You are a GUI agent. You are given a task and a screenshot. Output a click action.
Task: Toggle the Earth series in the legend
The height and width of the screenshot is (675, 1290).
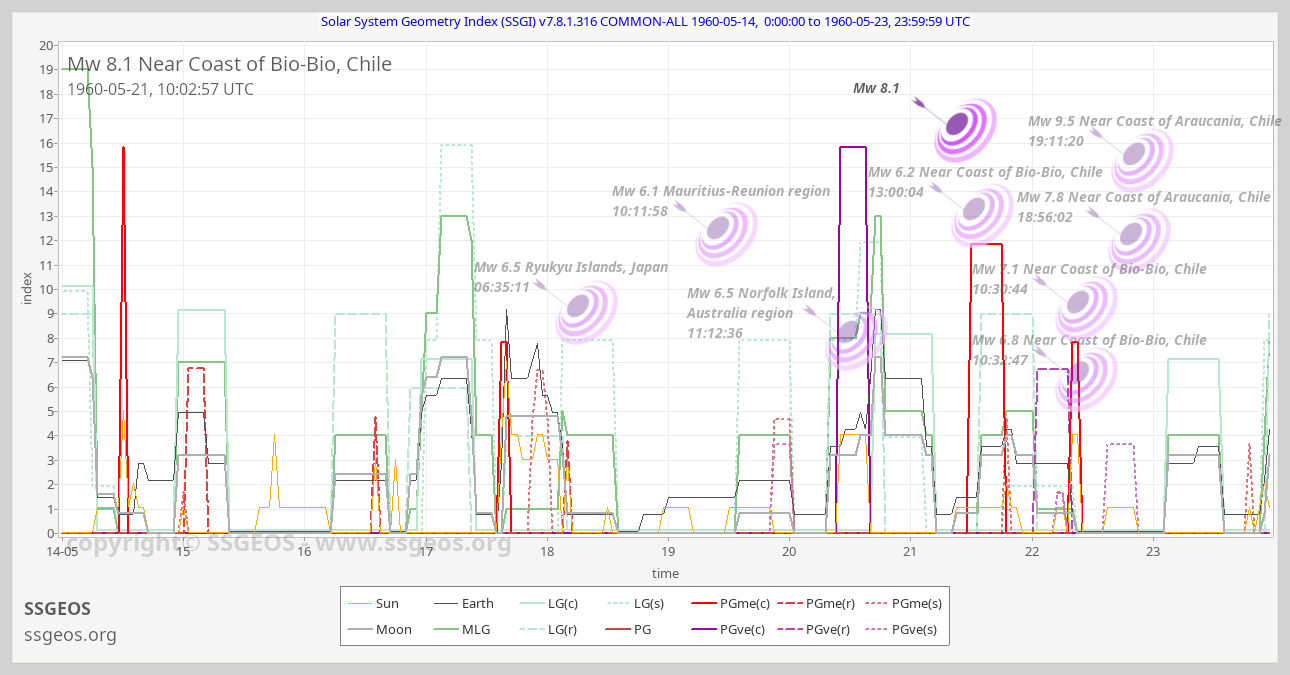click(x=463, y=603)
